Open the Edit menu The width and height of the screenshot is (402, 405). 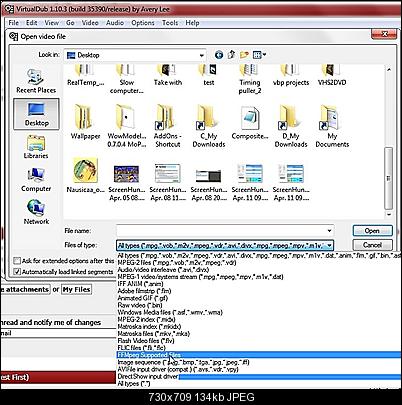(x=31, y=23)
